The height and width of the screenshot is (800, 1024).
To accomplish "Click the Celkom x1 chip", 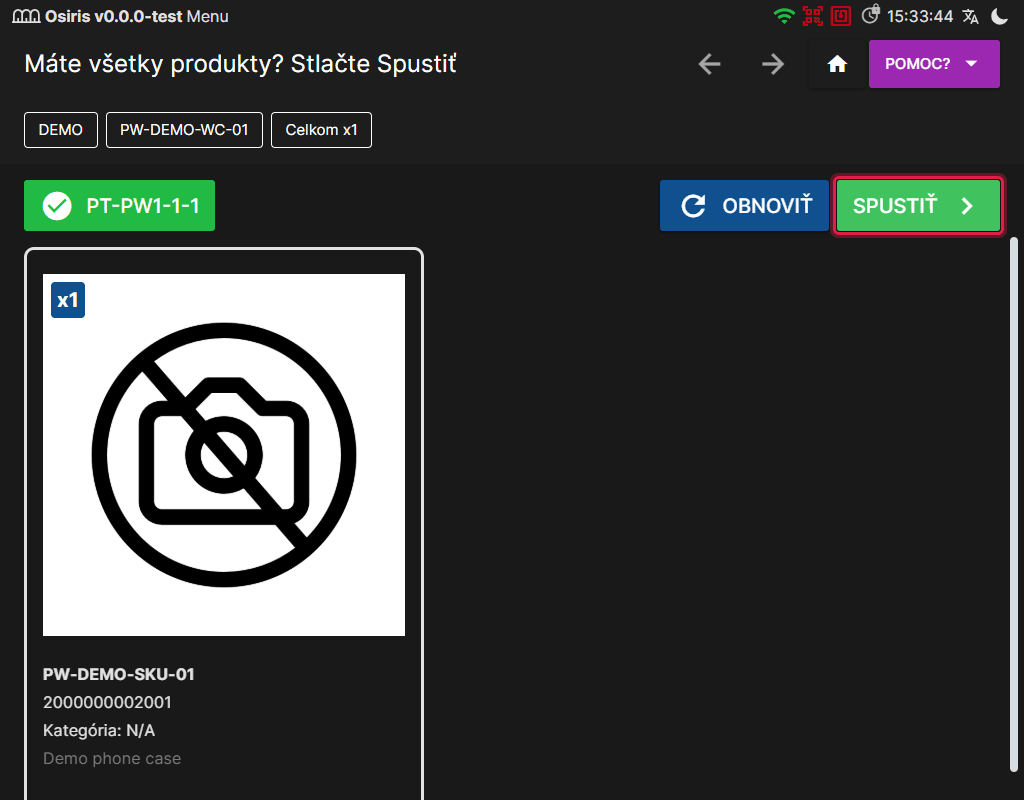I will pos(321,130).
